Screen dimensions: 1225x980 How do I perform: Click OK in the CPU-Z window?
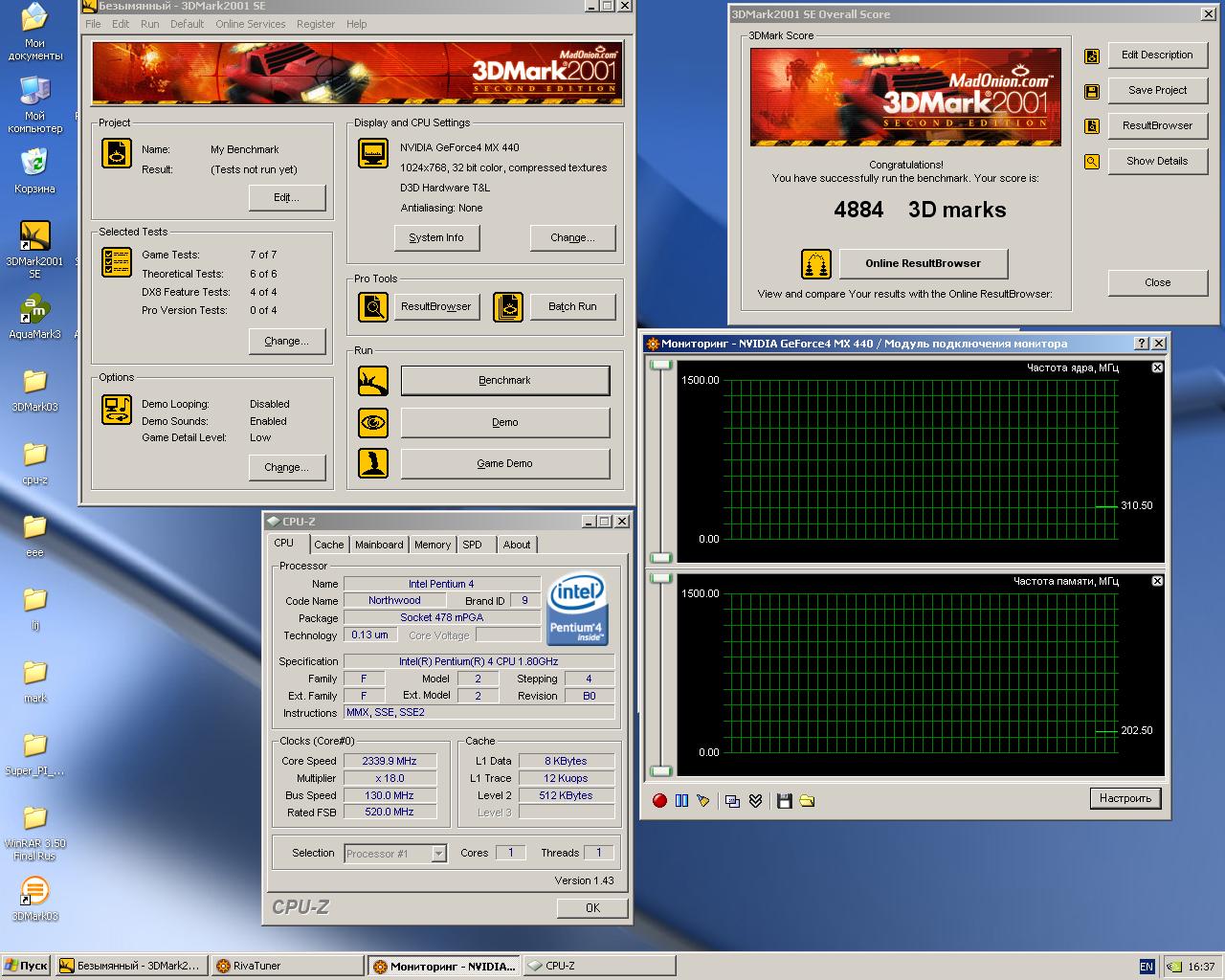(592, 908)
